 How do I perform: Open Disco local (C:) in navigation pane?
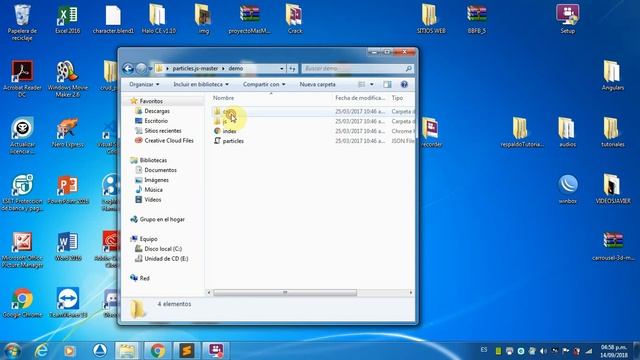pos(163,249)
